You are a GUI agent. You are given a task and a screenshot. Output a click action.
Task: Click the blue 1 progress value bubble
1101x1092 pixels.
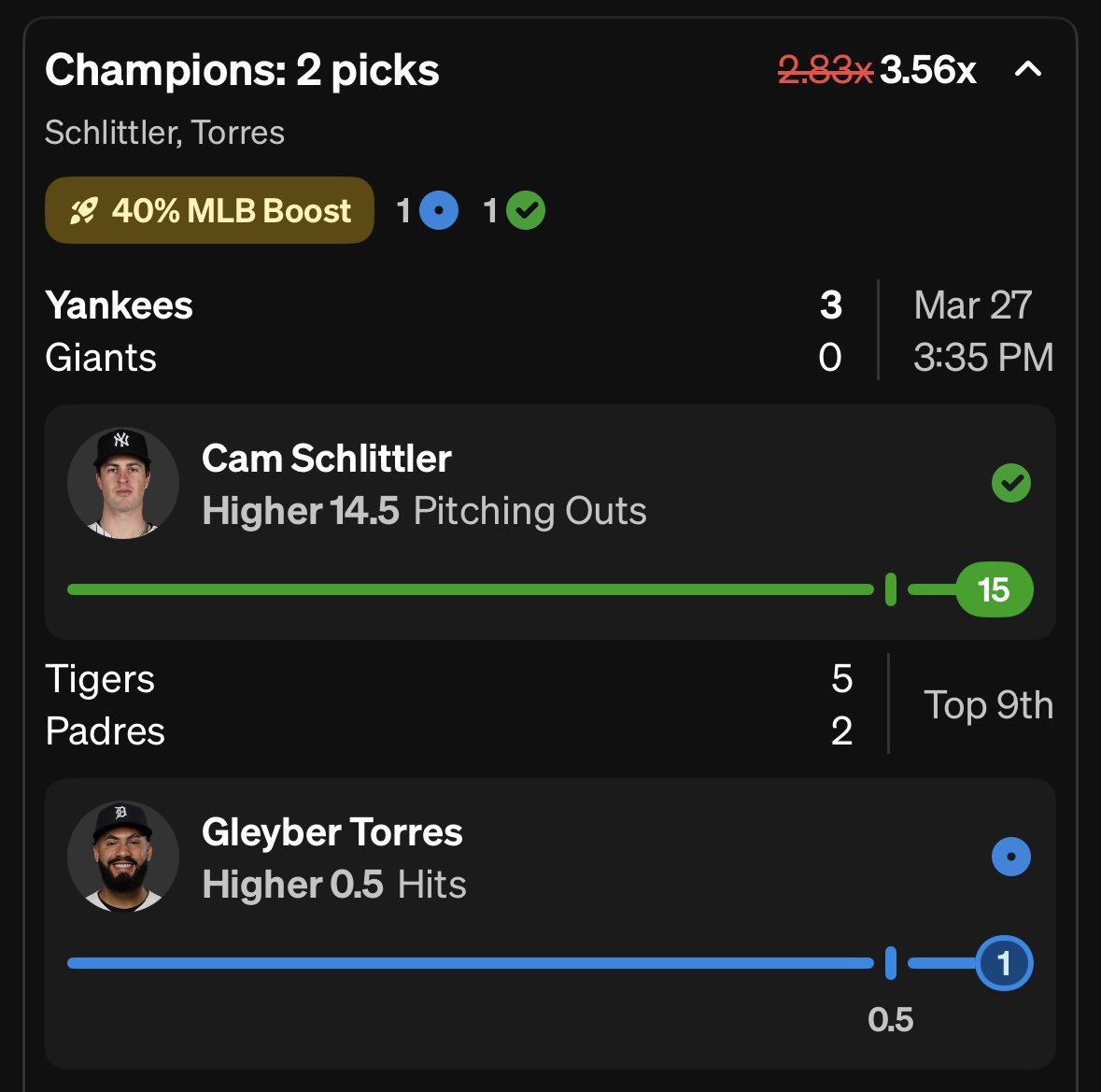pyautogui.click(x=1004, y=963)
